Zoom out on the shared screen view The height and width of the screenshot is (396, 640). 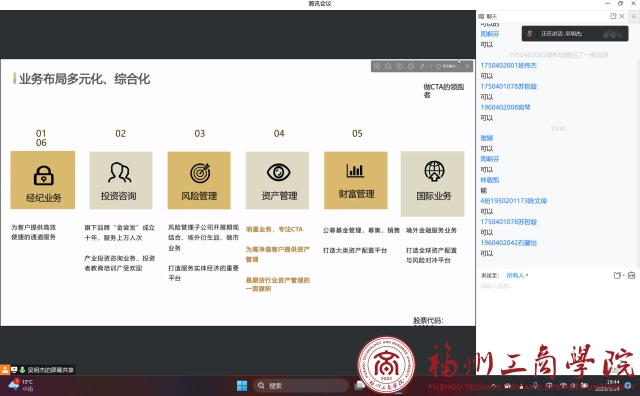click(388, 66)
